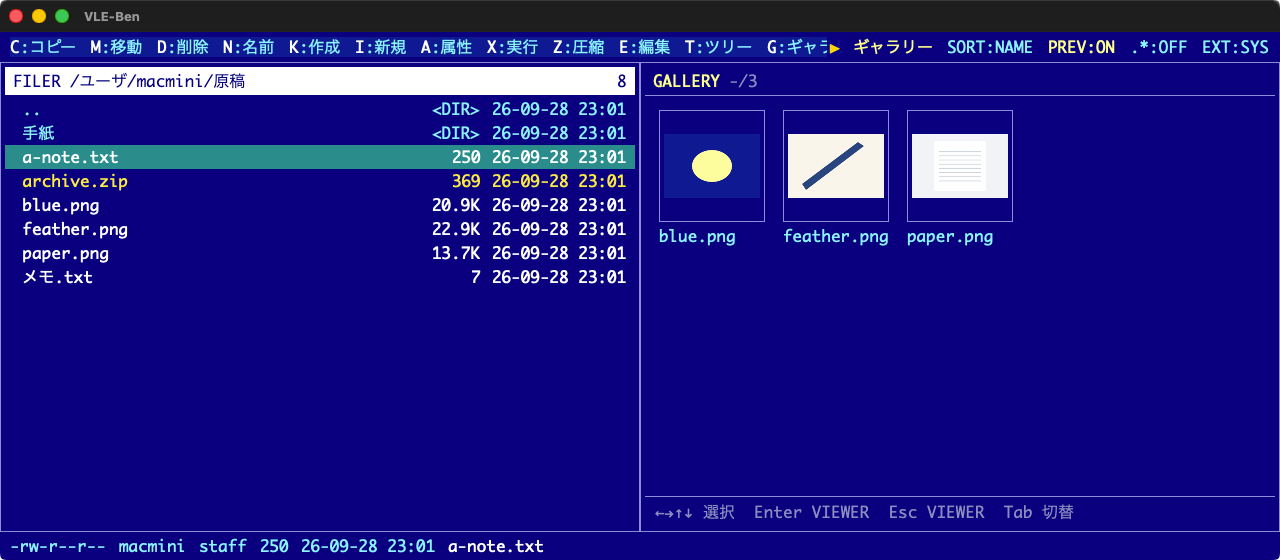The height and width of the screenshot is (560, 1280).
Task: Close the VLE-Ben window with red button
Action: (16, 16)
